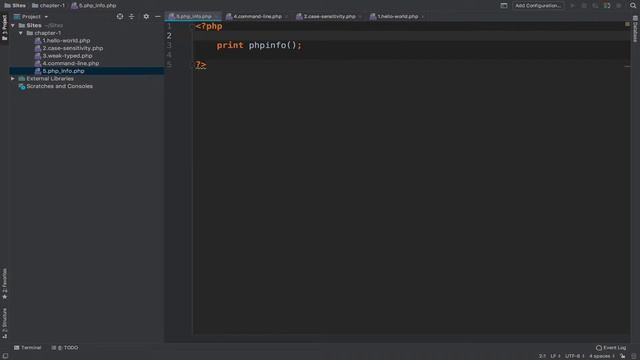Collapse the chapter-1 folder
This screenshot has width=640, height=360.
point(21,33)
